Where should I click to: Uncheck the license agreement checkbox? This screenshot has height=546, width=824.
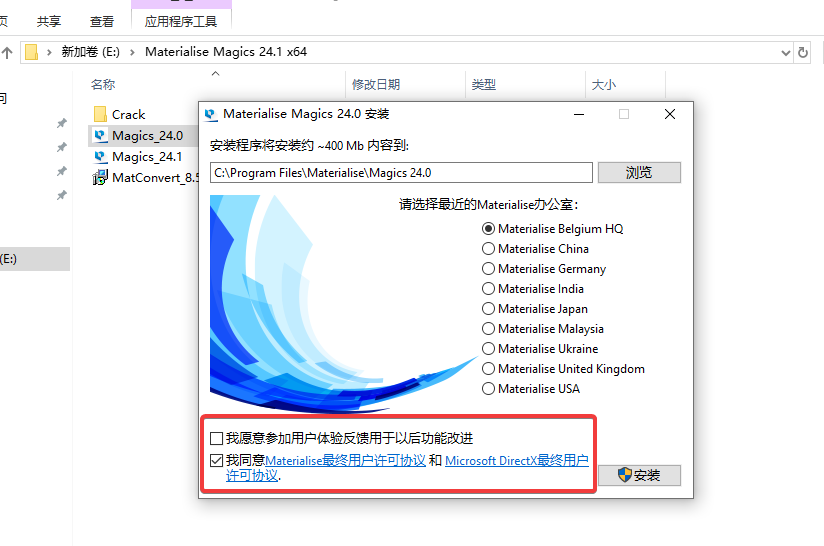[x=216, y=461]
